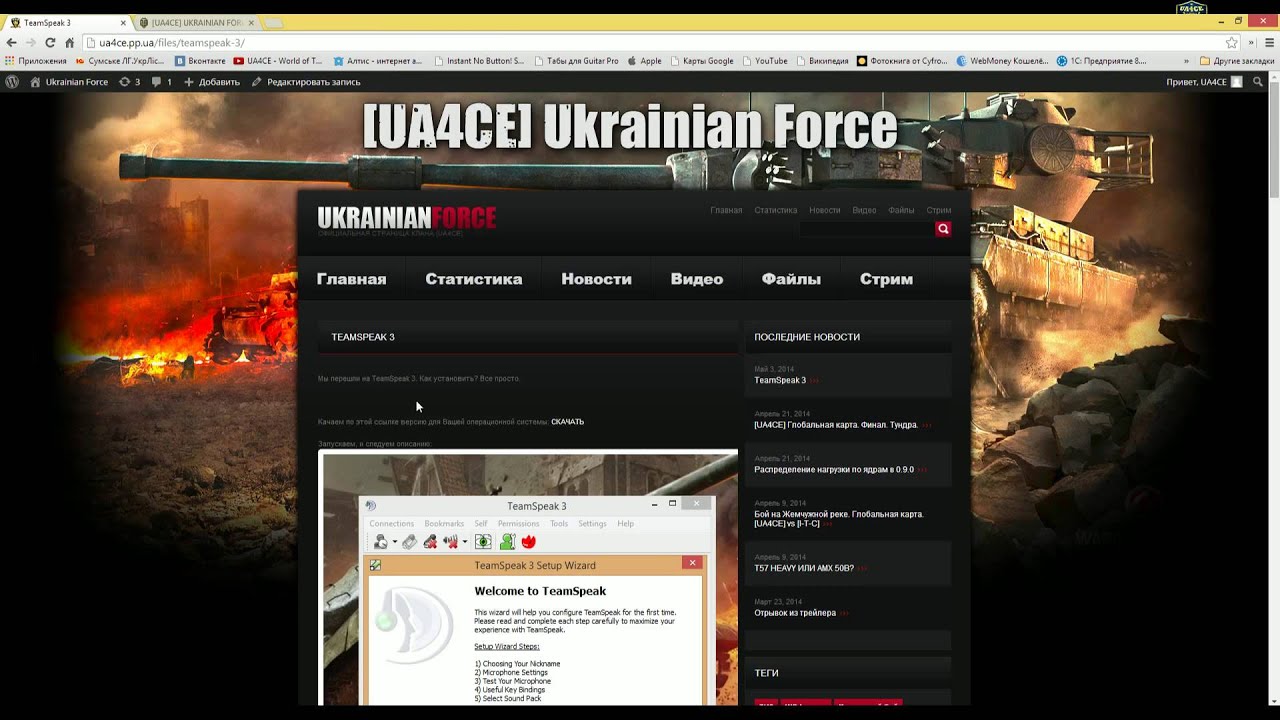Open the Вконтакте bookmark
Image resolution: width=1280 pixels, height=720 pixels.
click(x=200, y=61)
